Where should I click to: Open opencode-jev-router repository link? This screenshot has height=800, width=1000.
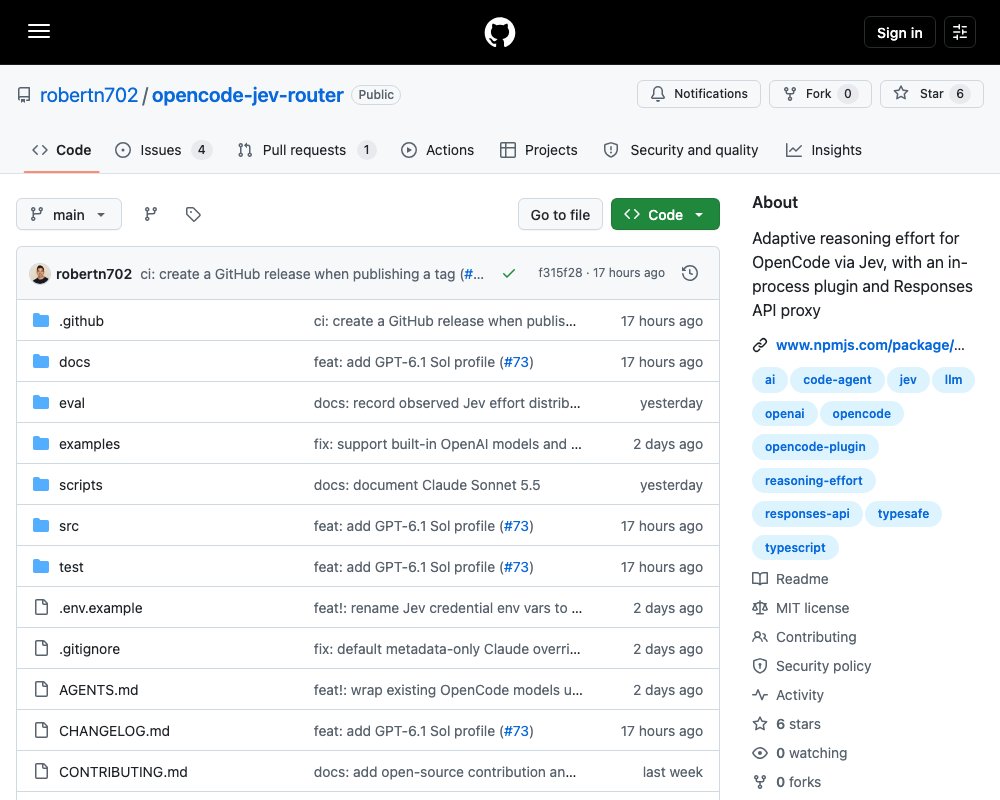pyautogui.click(x=247, y=95)
